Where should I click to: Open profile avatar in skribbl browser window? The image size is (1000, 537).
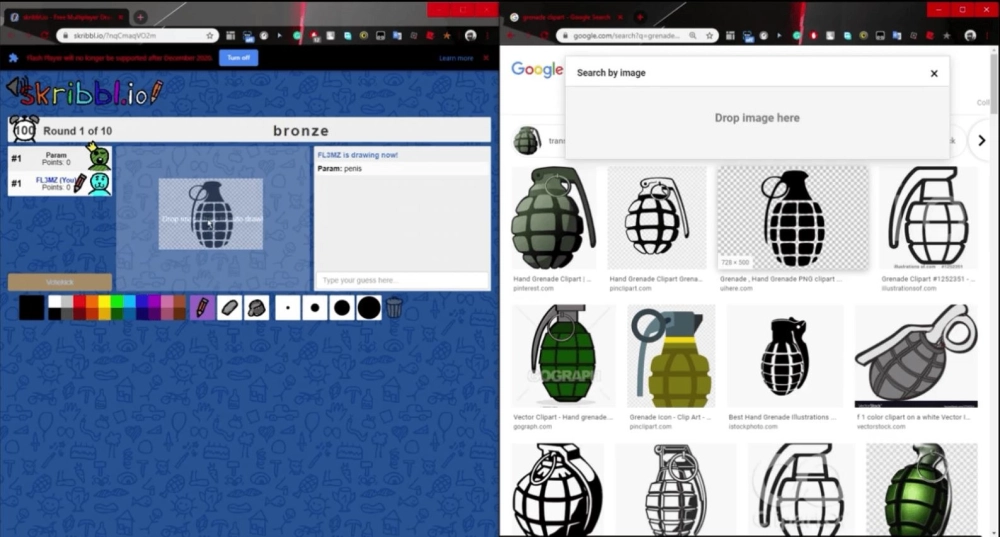470,35
